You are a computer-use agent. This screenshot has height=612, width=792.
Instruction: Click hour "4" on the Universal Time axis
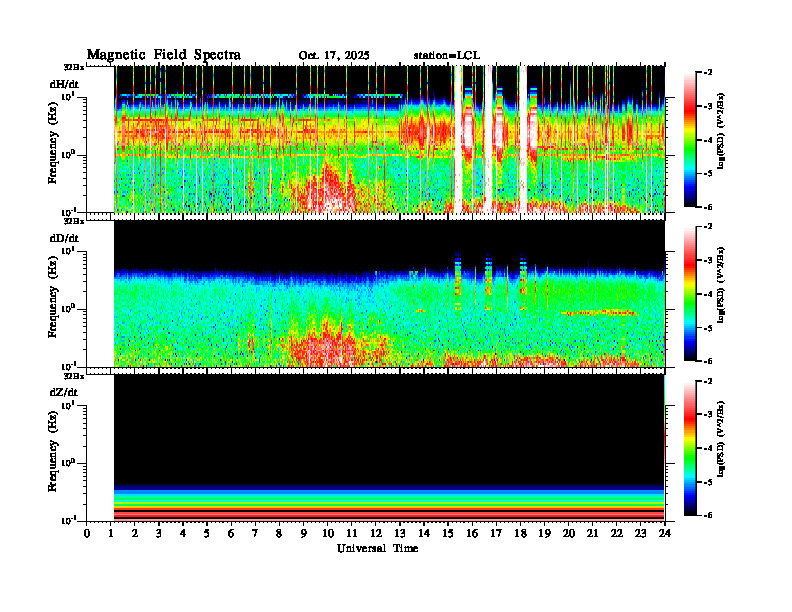coord(183,534)
